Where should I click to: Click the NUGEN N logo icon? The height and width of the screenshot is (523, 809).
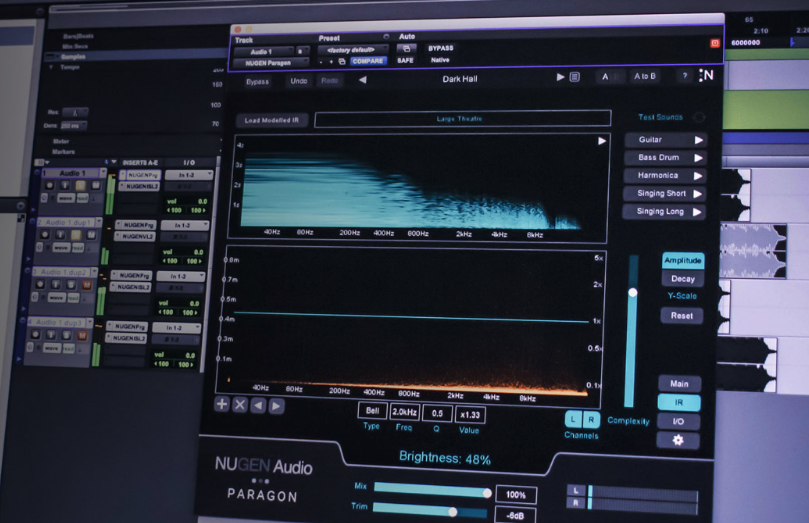[x=706, y=75]
